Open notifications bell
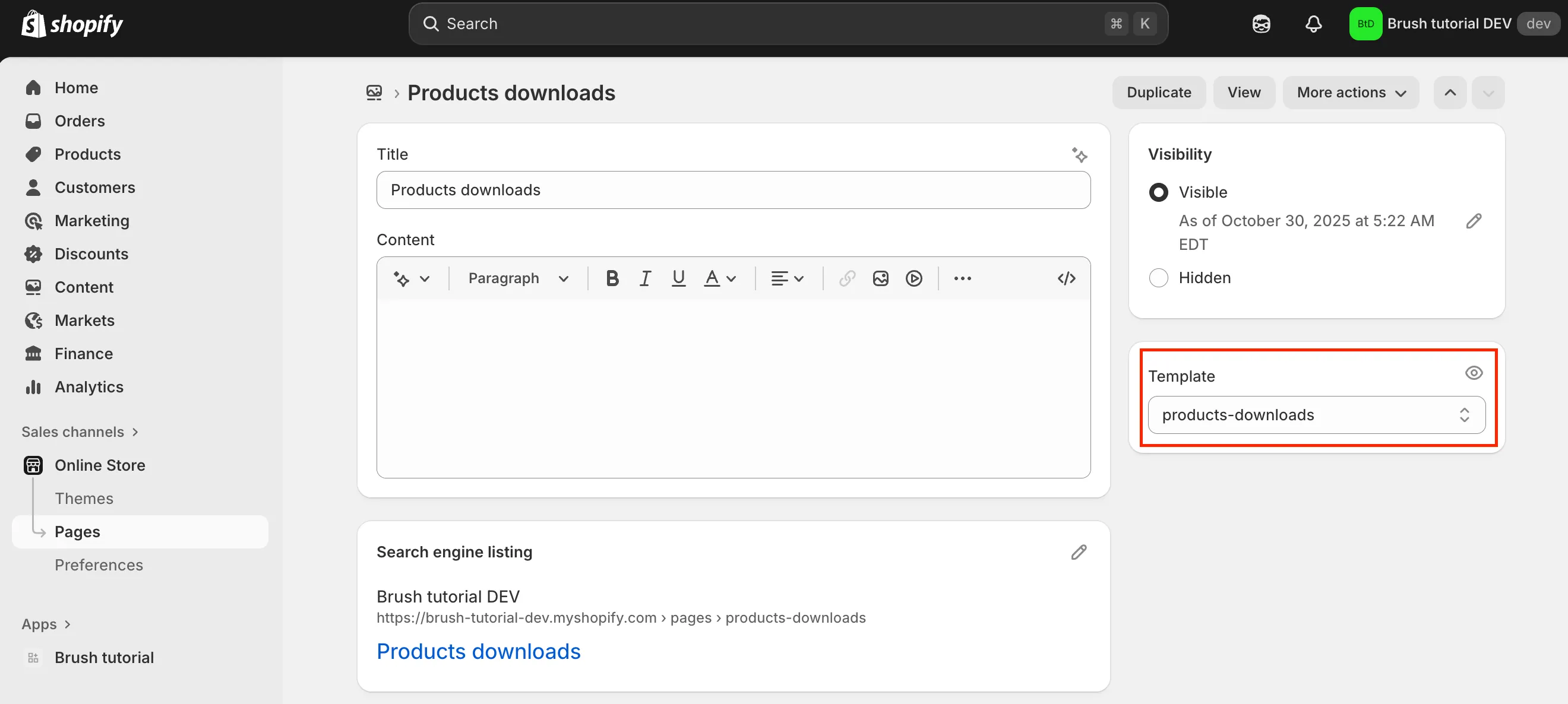Screen dimensions: 1568x704 pyautogui.click(x=1314, y=24)
